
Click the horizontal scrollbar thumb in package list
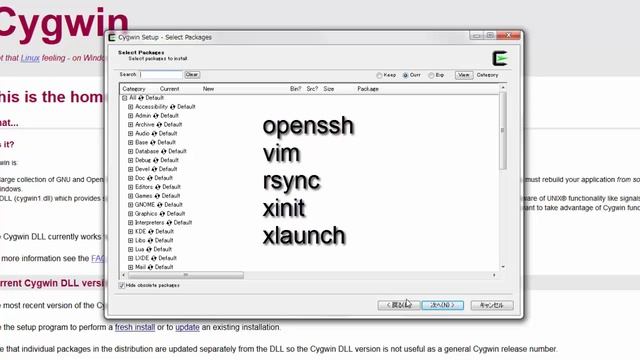point(186,276)
